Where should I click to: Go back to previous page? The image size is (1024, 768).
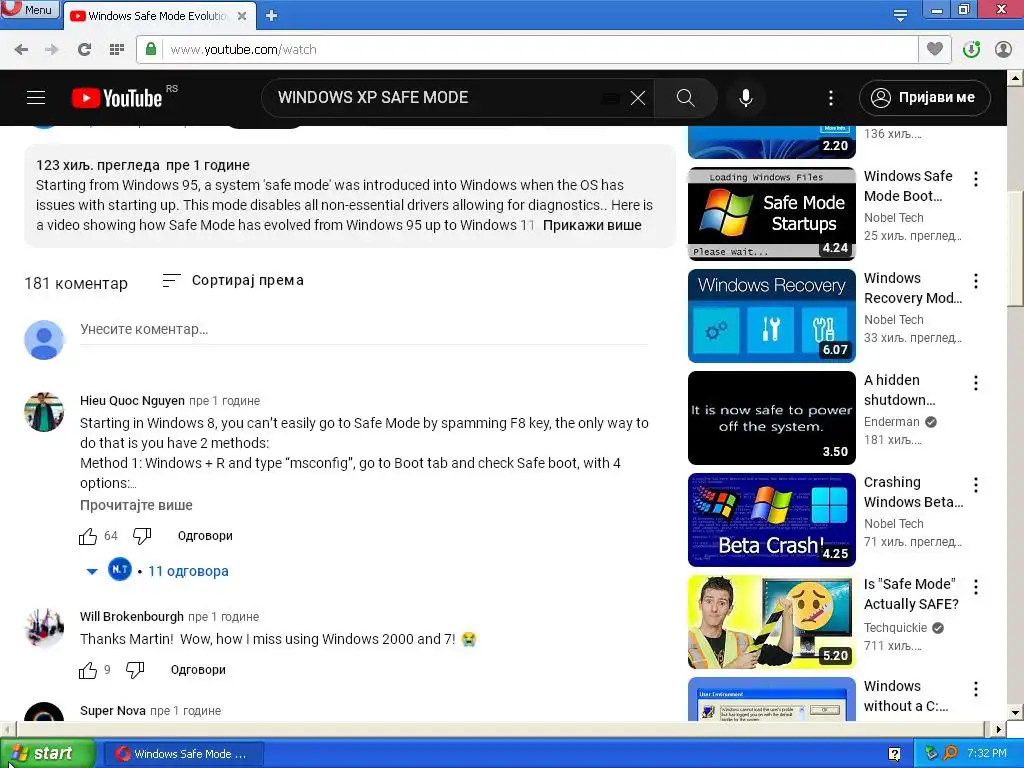coord(21,49)
